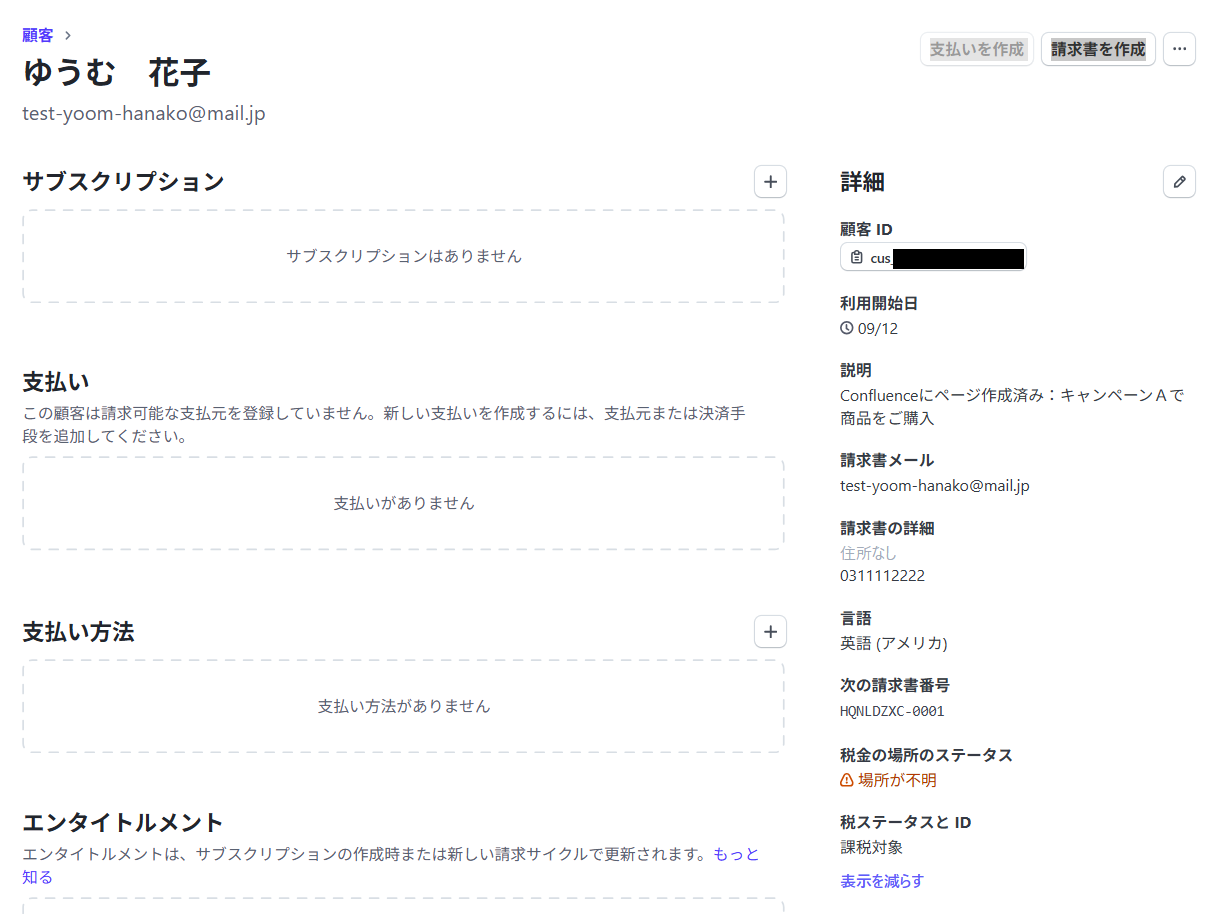Open the もっと知る link under エンタイトルメント

(736, 854)
